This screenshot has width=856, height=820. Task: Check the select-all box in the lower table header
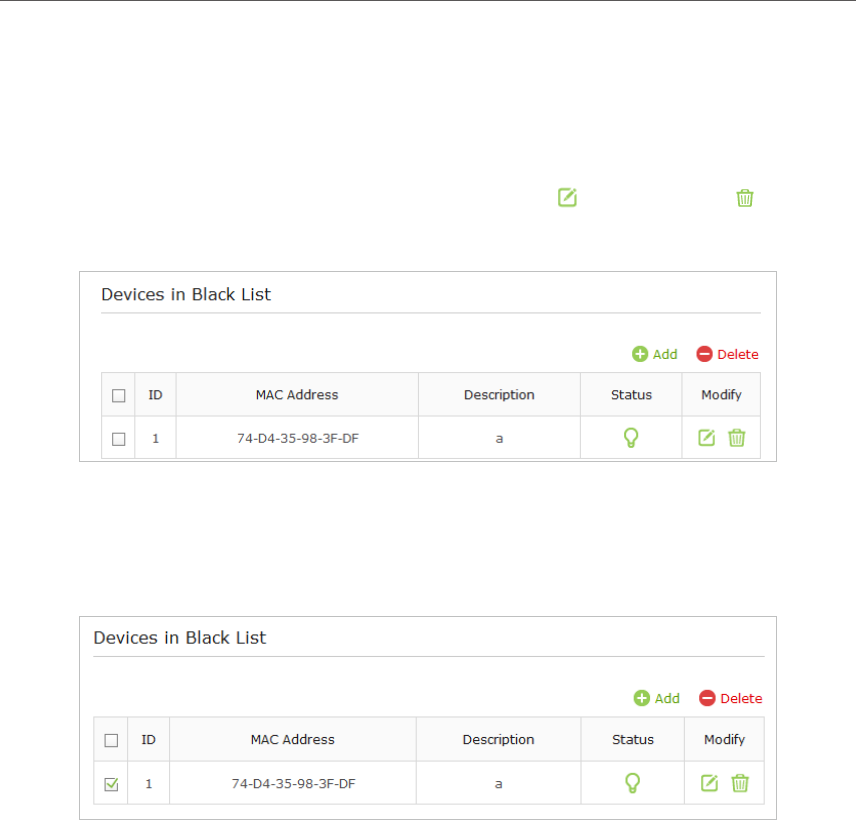[111, 740]
